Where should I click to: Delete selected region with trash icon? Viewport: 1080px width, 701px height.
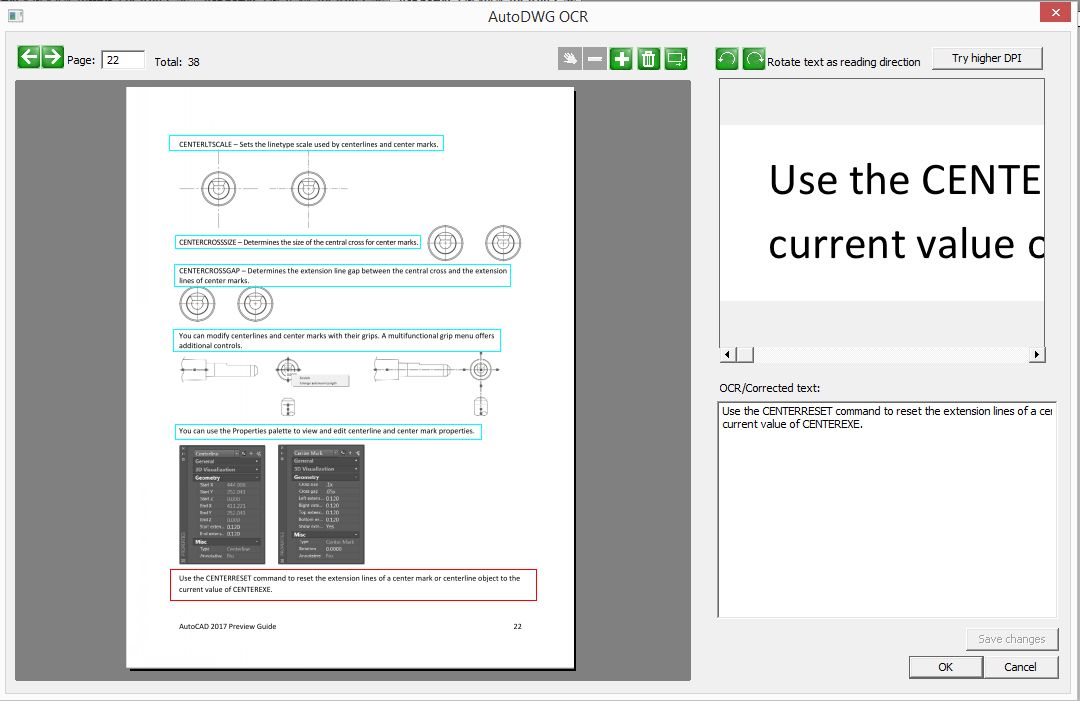(648, 58)
